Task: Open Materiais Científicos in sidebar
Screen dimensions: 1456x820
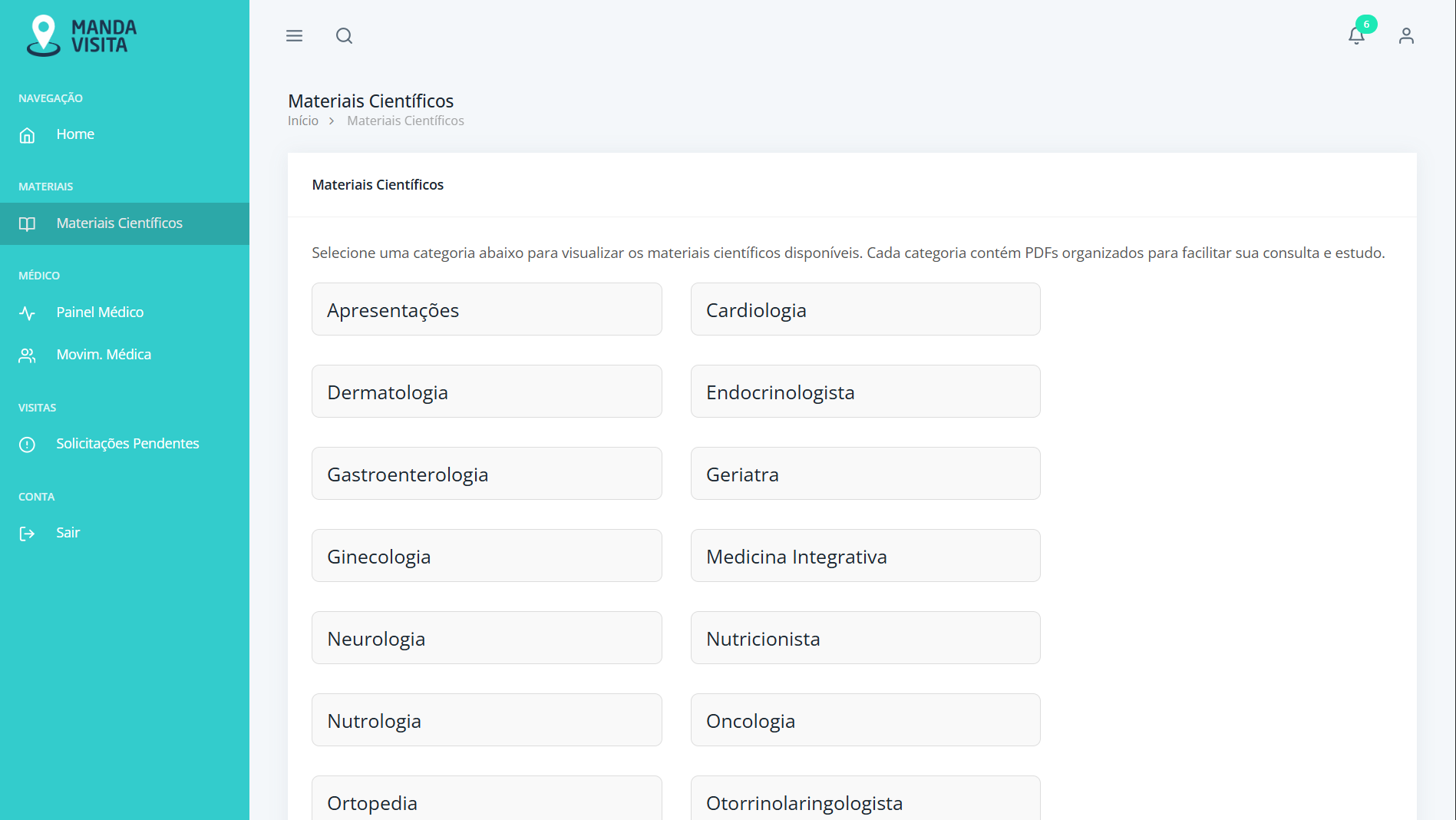Action: point(119,223)
